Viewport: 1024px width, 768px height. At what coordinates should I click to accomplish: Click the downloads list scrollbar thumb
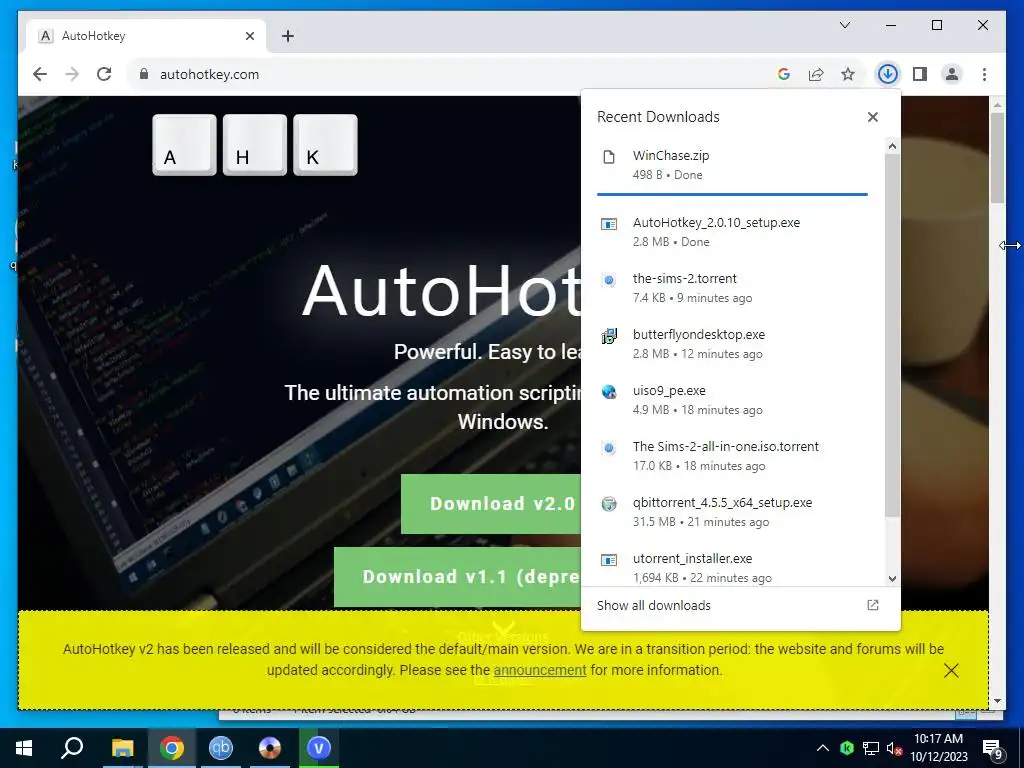click(x=892, y=335)
